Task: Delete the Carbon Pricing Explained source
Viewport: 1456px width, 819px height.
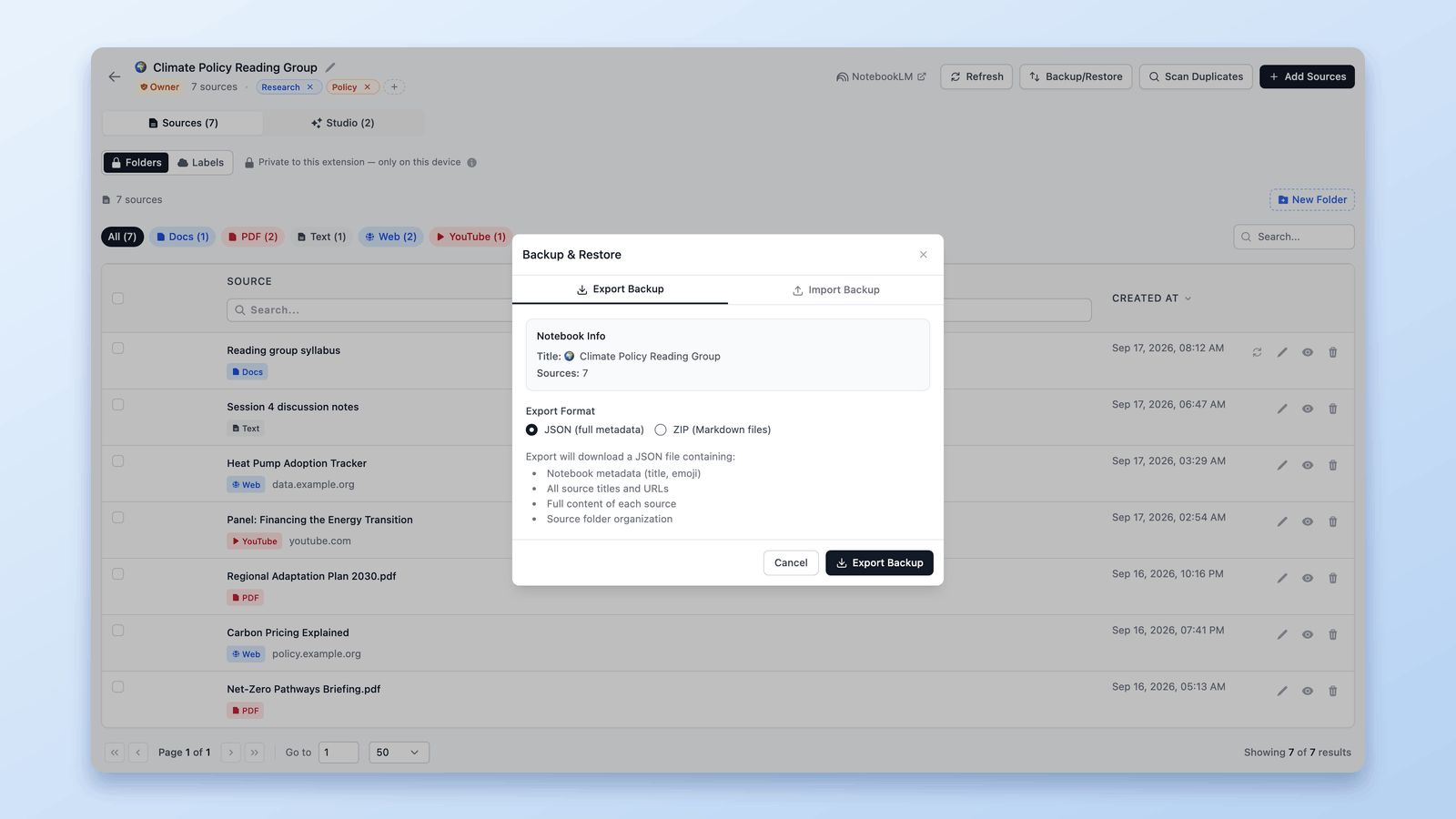Action: click(1333, 634)
